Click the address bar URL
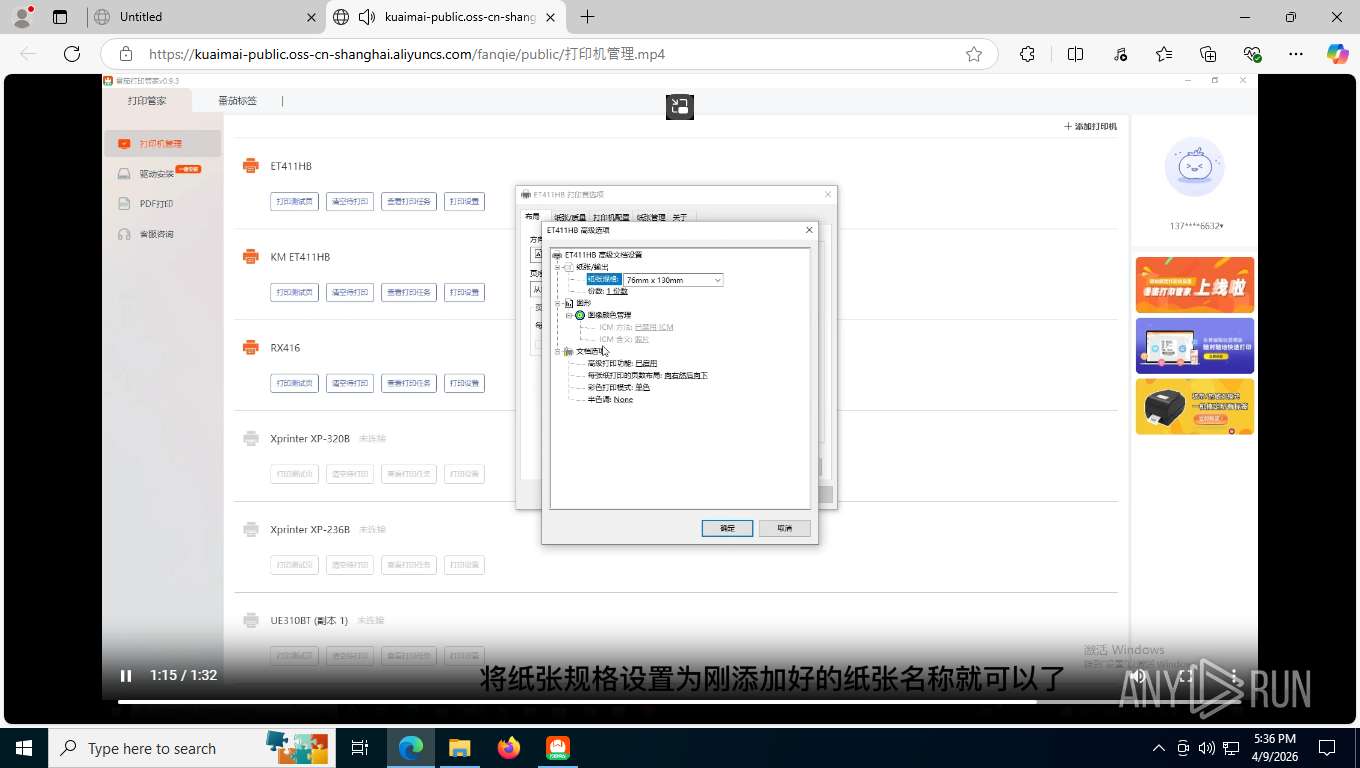 click(x=407, y=54)
